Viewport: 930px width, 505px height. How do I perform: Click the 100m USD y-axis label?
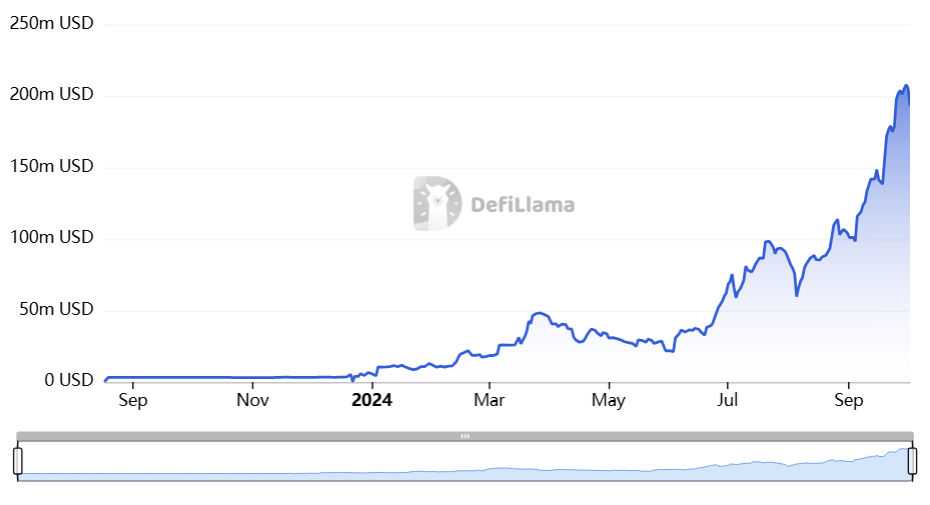click(52, 237)
